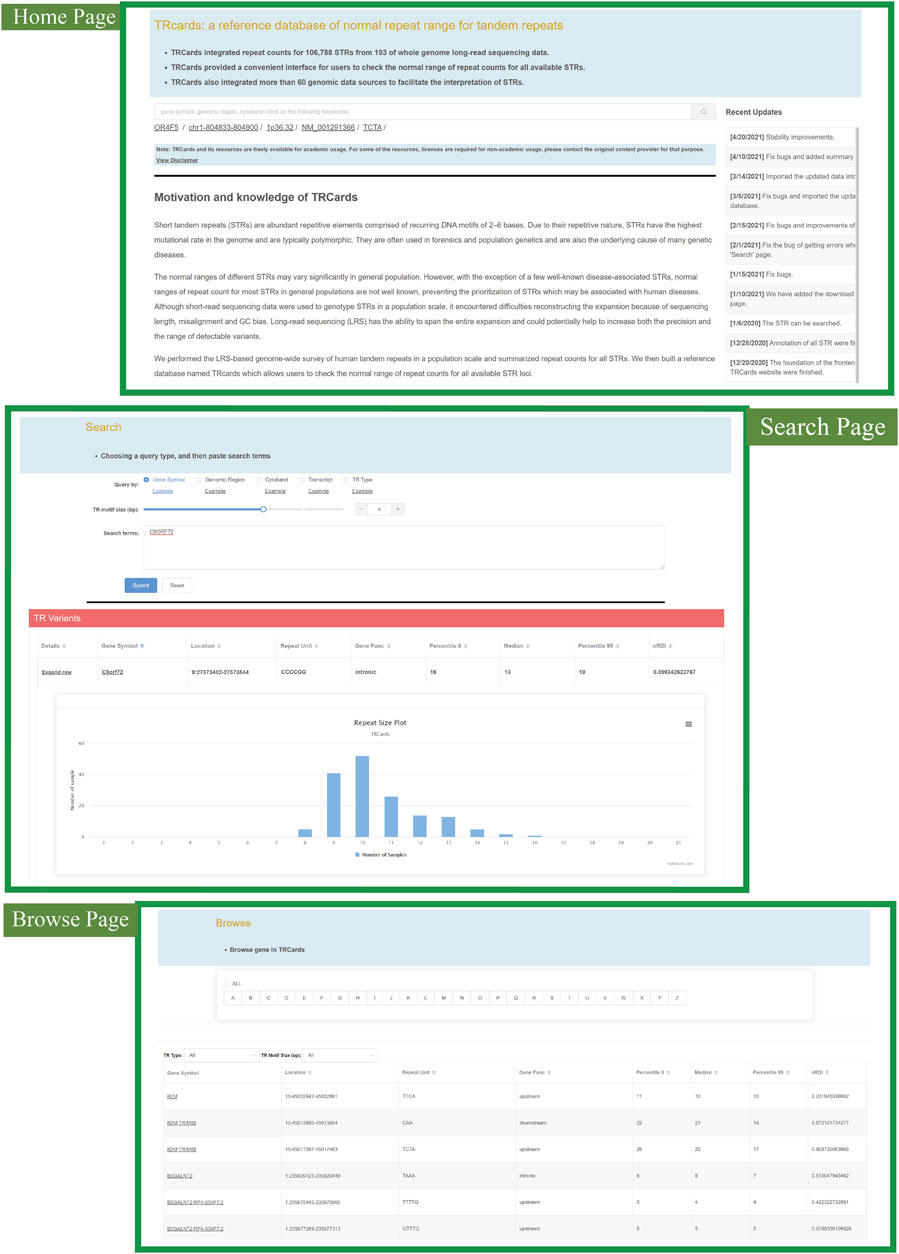Image resolution: width=899 pixels, height=1254 pixels.
Task: Sort Browse table by Median column
Action: click(716, 1072)
